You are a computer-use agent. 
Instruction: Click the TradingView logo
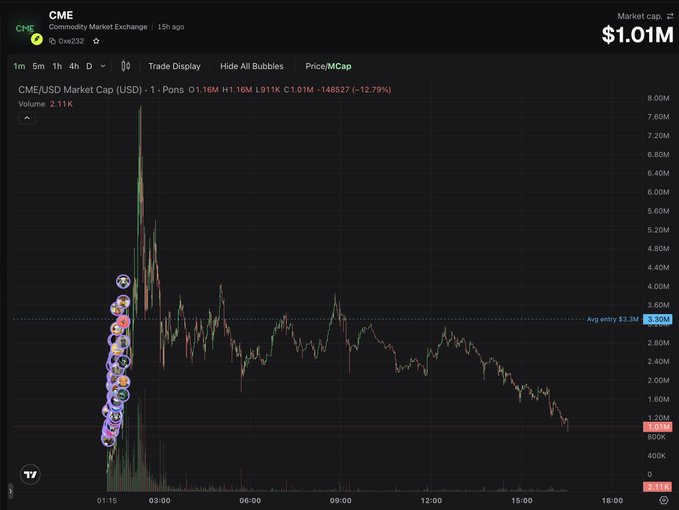pyautogui.click(x=30, y=475)
